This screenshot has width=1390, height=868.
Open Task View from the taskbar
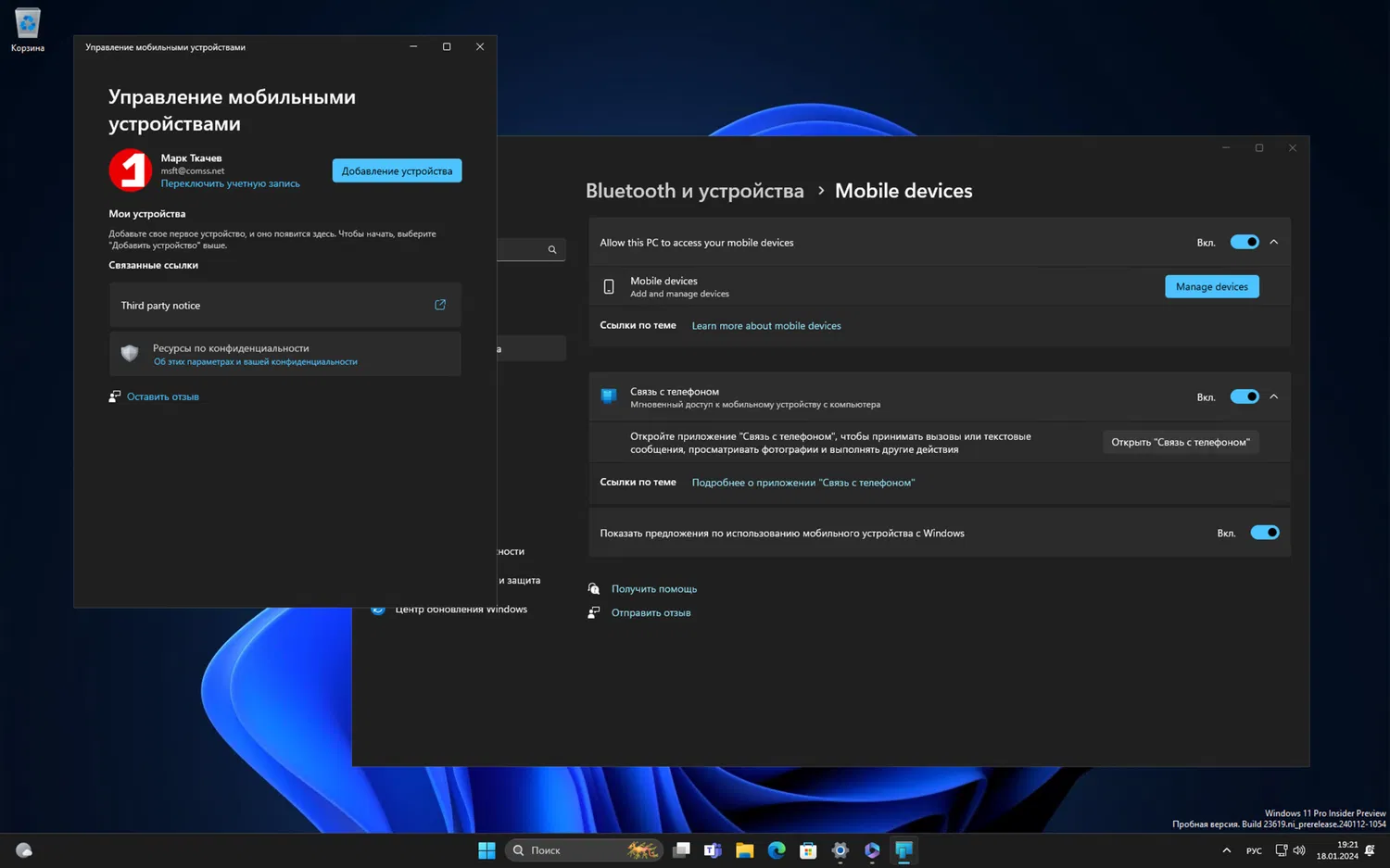point(681,850)
